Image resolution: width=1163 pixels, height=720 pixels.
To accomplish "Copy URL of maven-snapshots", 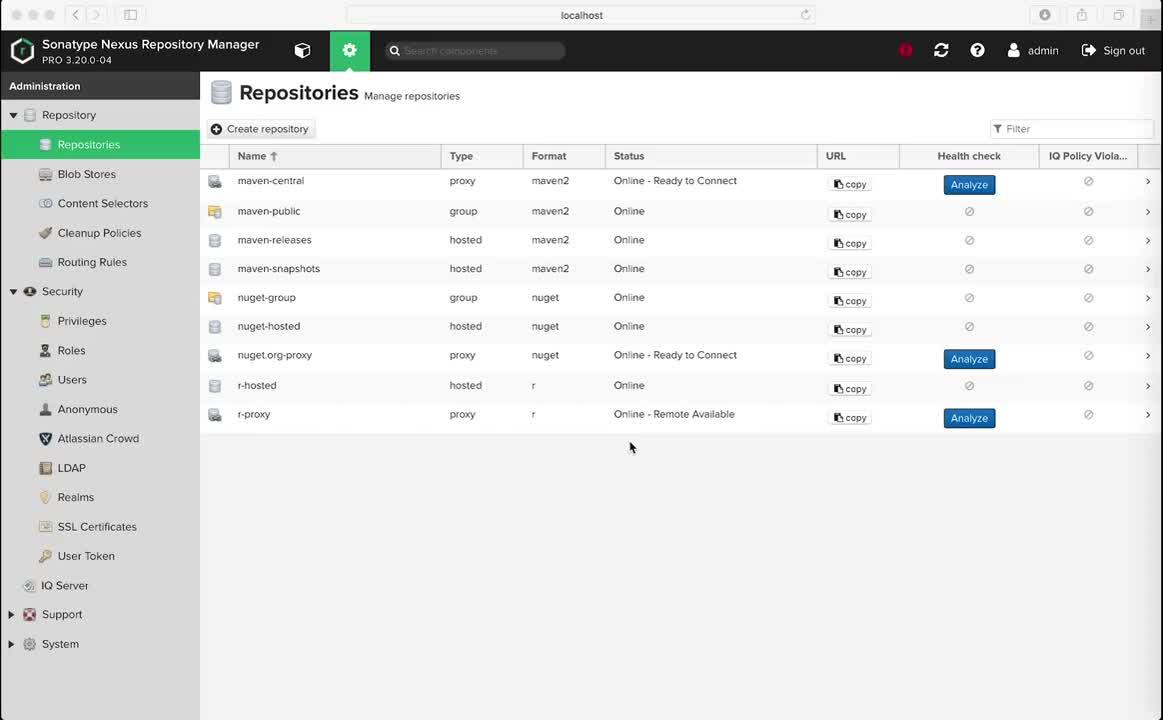I will point(850,272).
